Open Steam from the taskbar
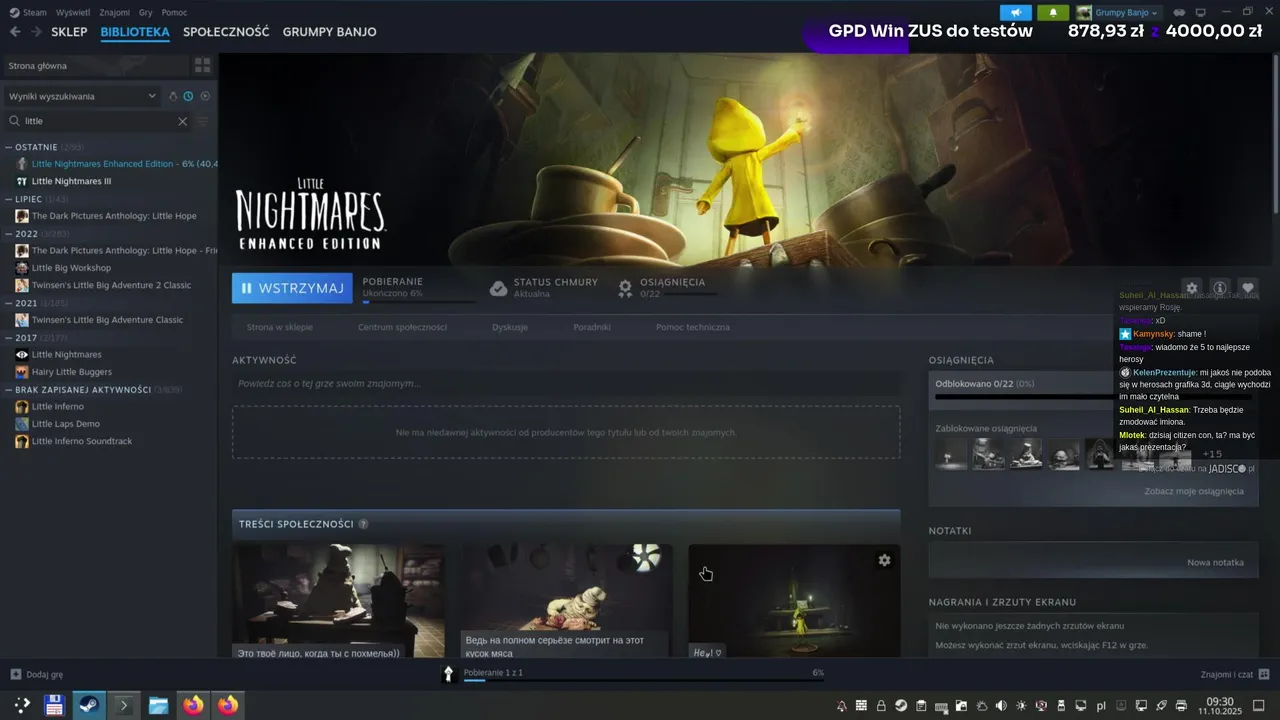Screen dimensions: 1280x720 (x=88, y=705)
